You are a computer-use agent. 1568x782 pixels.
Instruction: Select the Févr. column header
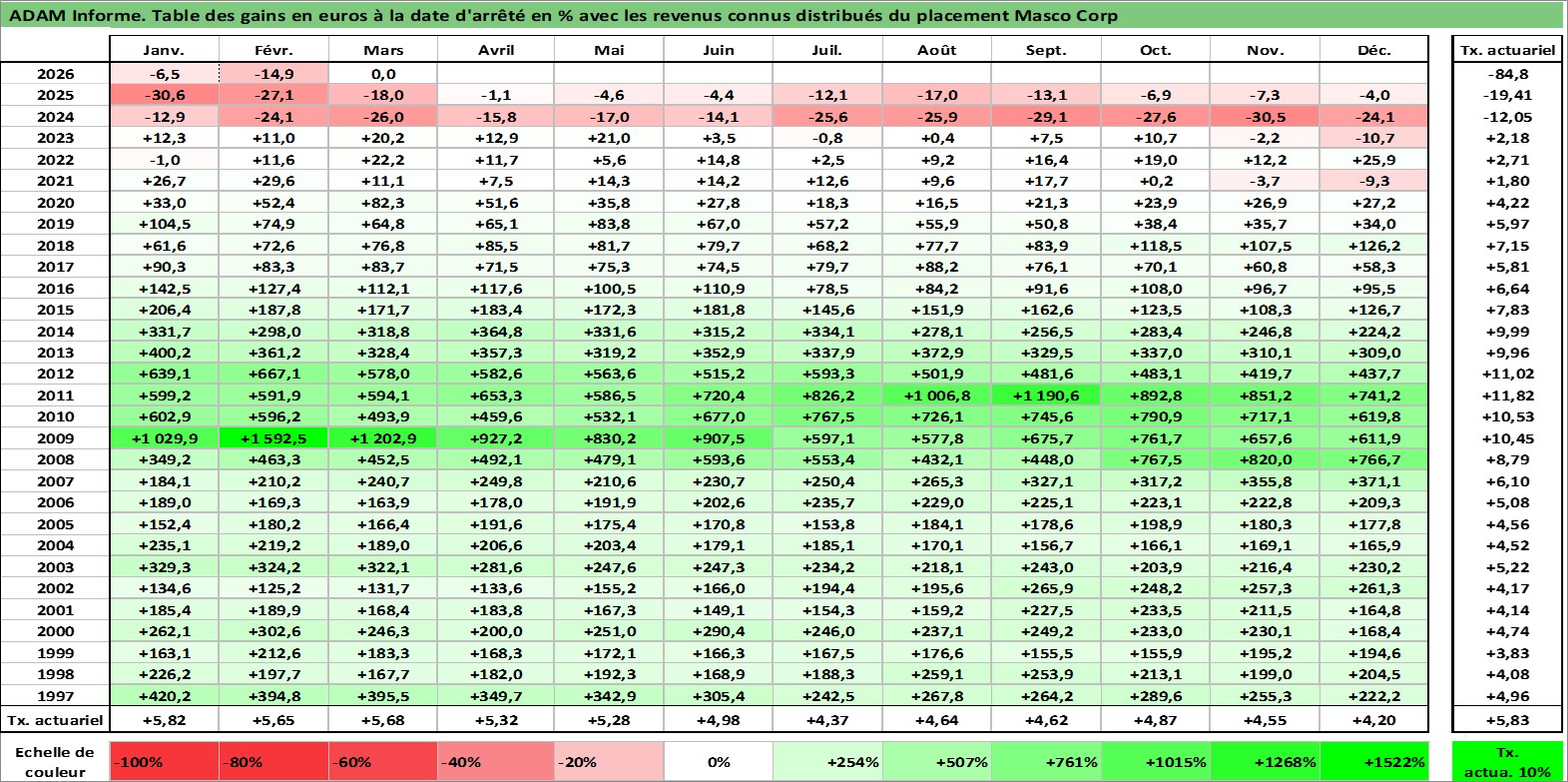coord(273,50)
